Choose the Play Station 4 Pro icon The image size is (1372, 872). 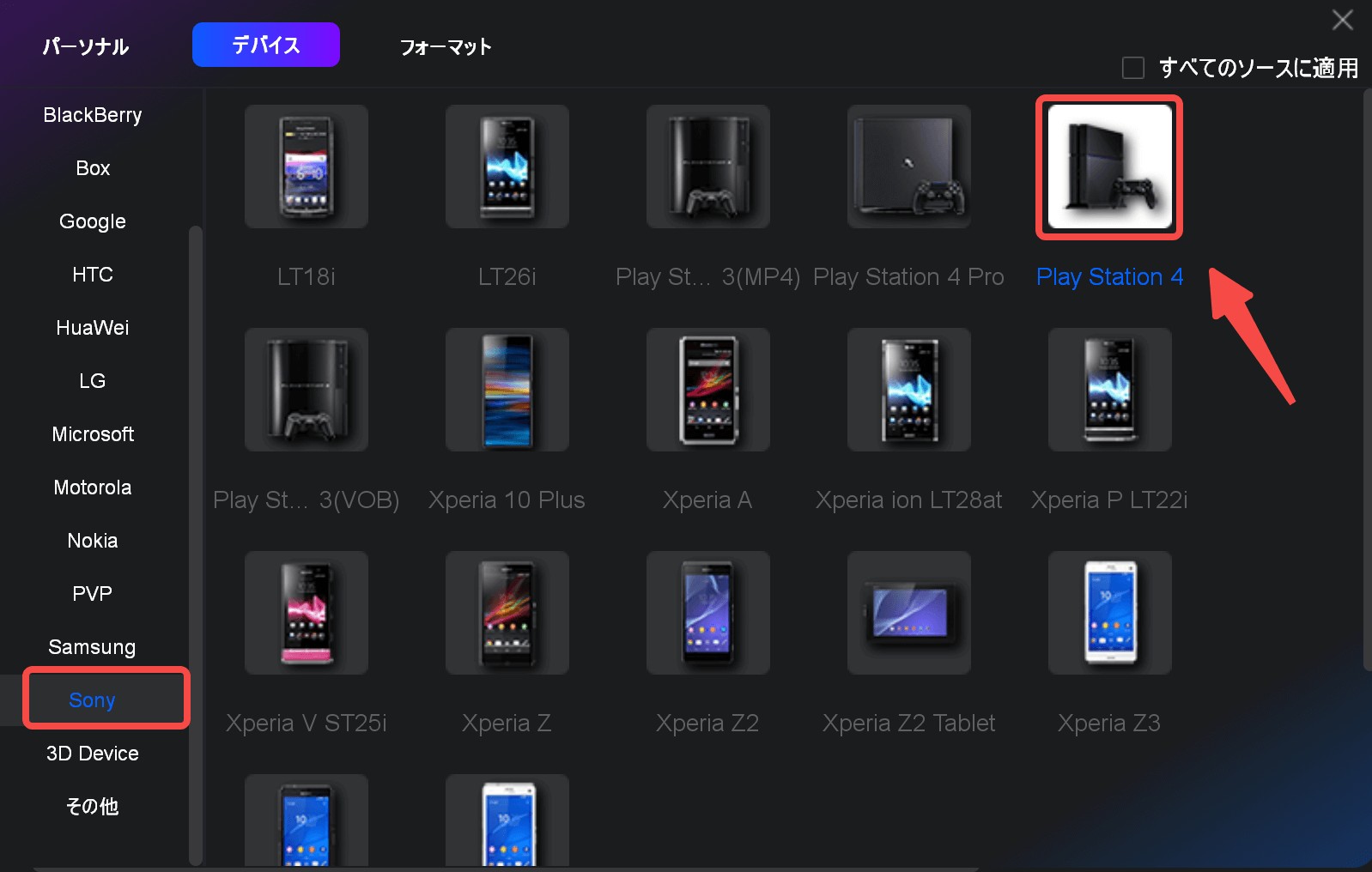click(x=909, y=167)
